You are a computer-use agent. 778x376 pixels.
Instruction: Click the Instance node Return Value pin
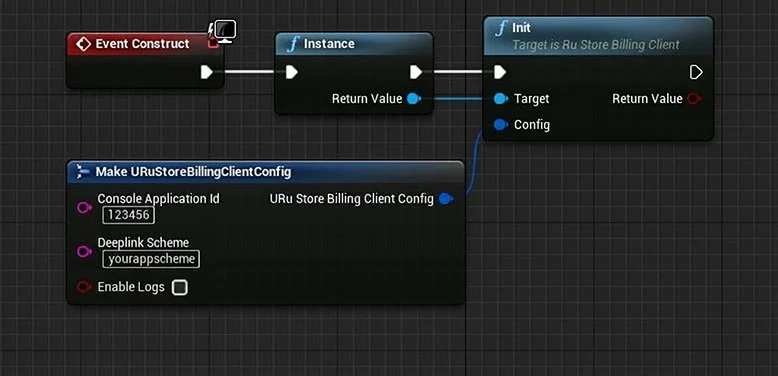pyautogui.click(x=413, y=99)
